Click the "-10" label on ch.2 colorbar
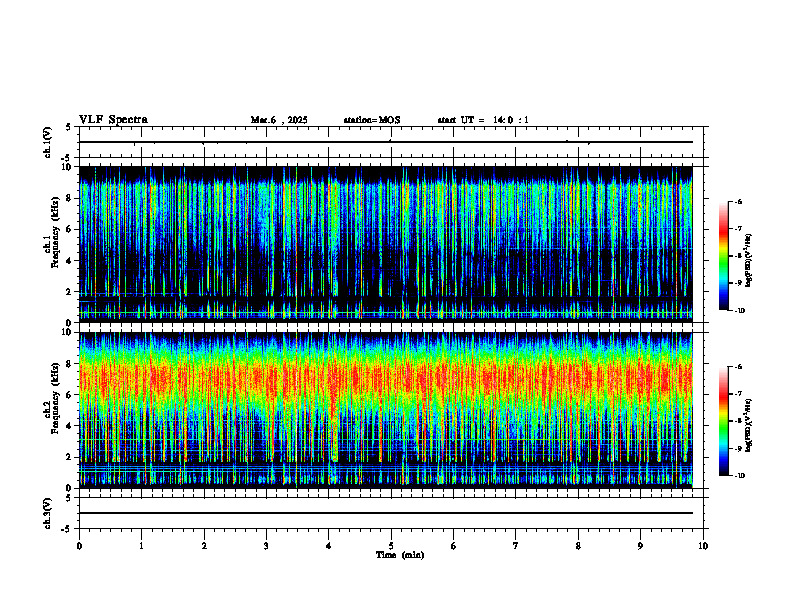Viewport: 792px width, 612px height. pos(739,476)
